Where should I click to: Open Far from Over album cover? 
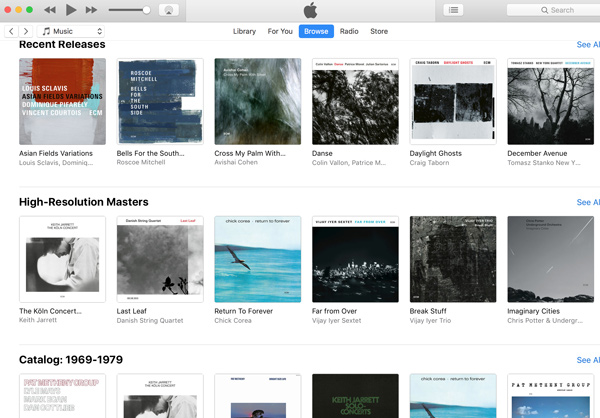pyautogui.click(x=355, y=259)
